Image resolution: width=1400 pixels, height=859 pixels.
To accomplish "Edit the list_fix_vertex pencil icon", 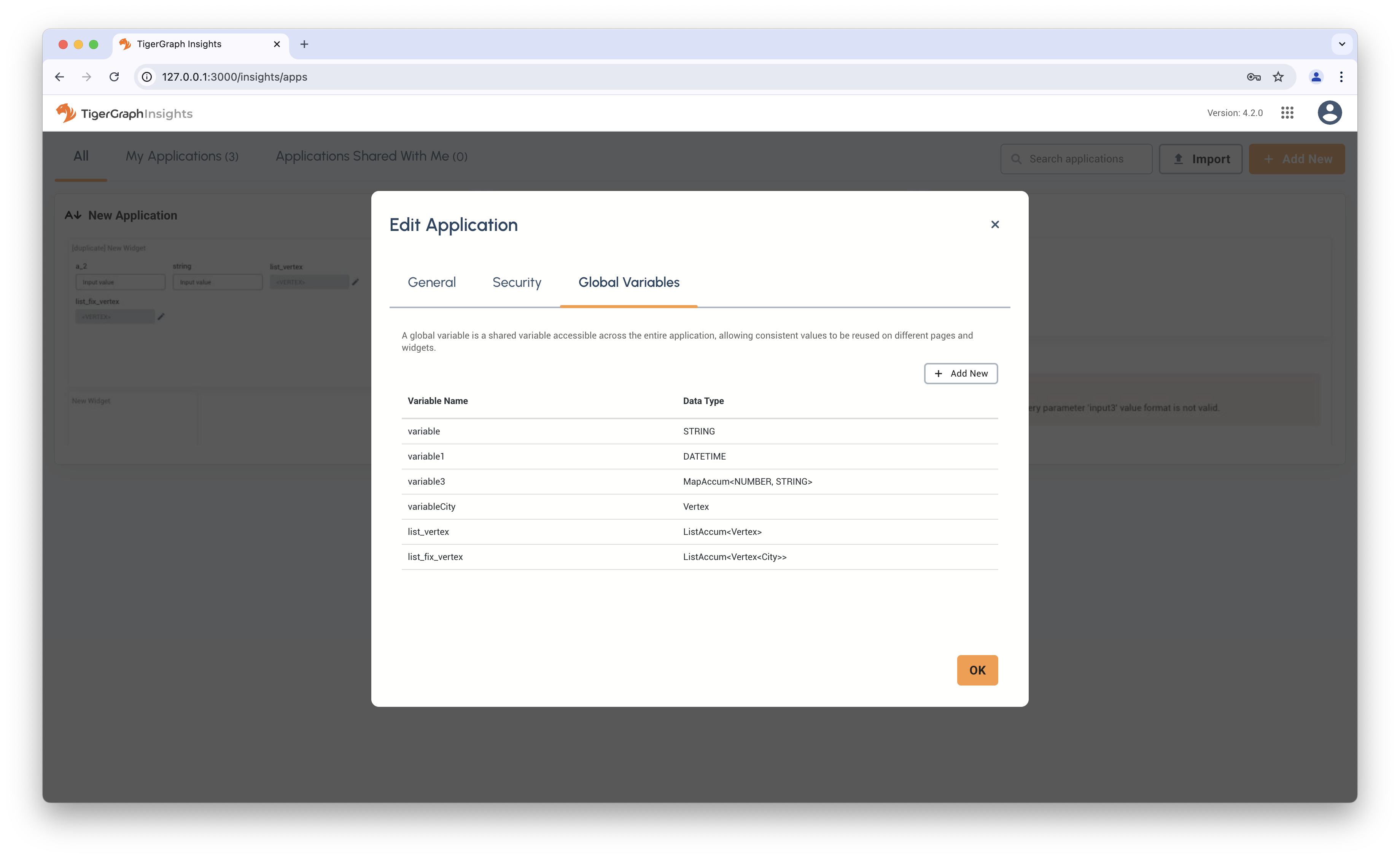I will [x=161, y=317].
